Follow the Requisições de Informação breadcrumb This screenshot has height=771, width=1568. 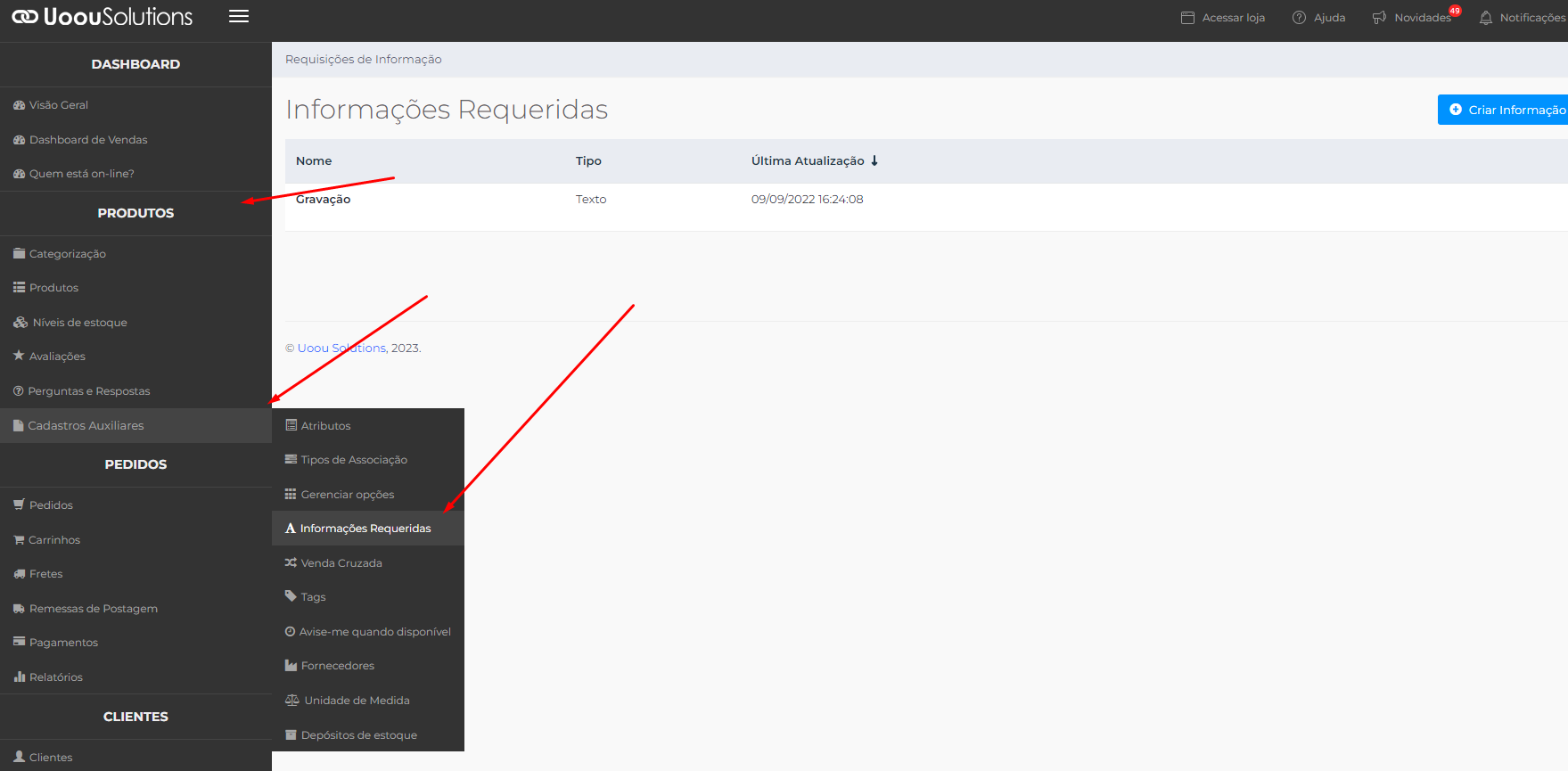363,59
